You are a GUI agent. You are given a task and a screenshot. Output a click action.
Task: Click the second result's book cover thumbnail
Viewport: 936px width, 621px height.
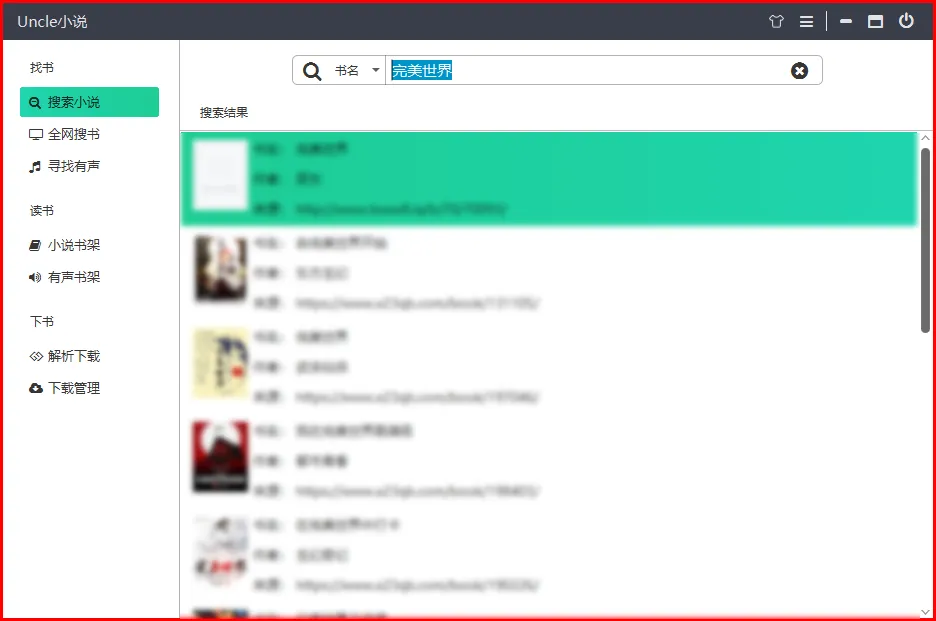click(220, 268)
